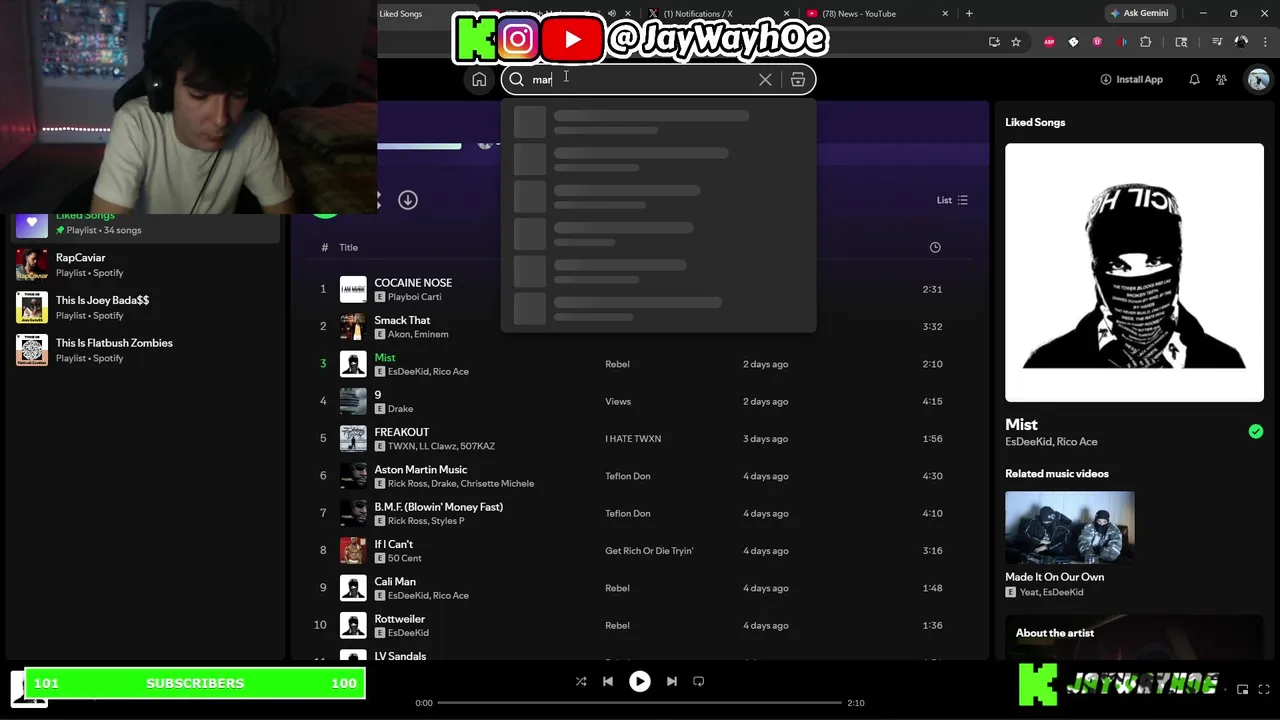This screenshot has width=1280, height=720.
Task: Open the Adblock Plus extension
Action: pos(1049,42)
